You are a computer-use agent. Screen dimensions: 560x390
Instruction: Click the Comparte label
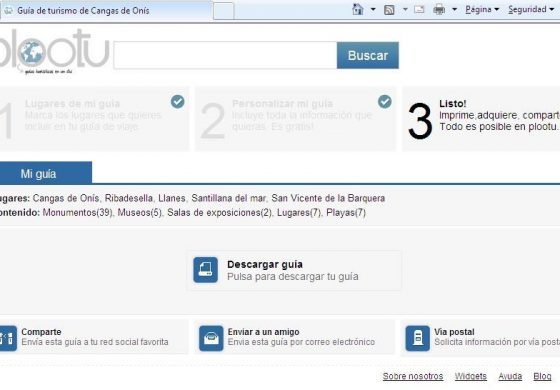tap(41, 332)
